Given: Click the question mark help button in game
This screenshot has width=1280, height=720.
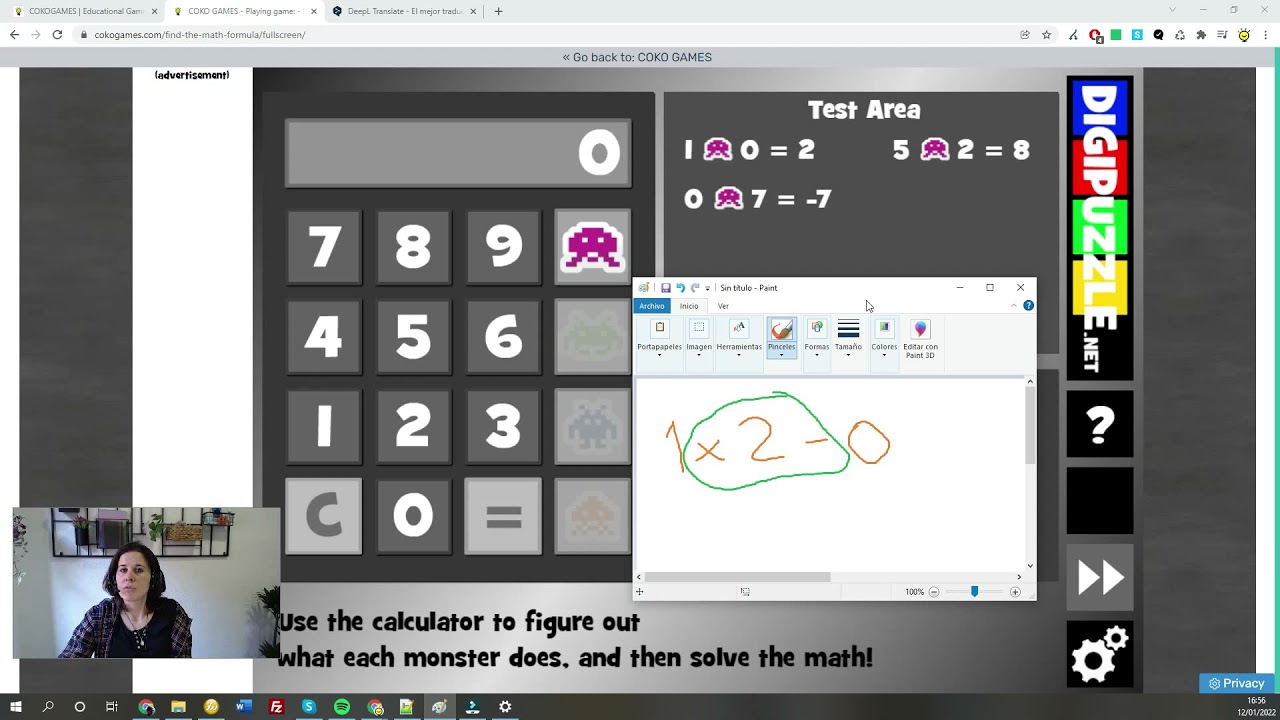Looking at the screenshot, I should 1100,424.
